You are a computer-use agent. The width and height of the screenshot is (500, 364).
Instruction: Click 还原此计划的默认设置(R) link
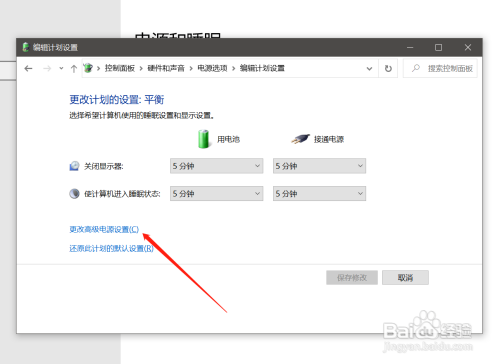[x=111, y=248]
